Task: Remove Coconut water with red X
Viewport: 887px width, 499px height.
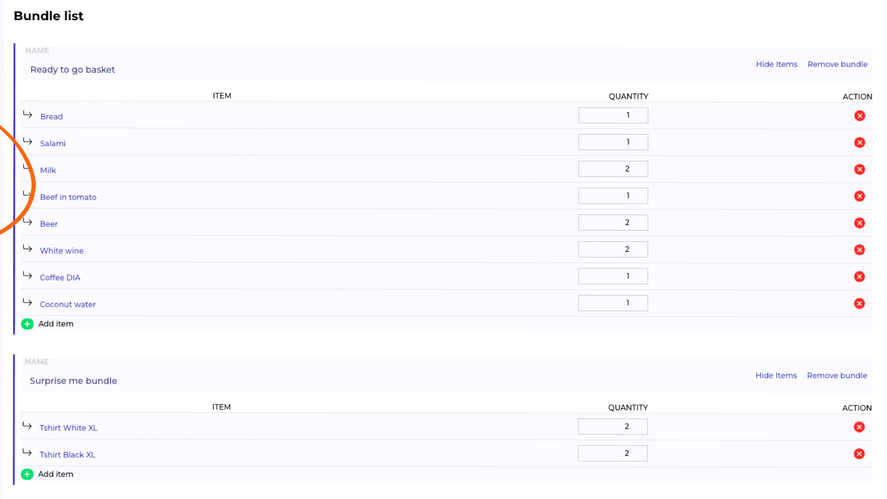Action: (859, 303)
